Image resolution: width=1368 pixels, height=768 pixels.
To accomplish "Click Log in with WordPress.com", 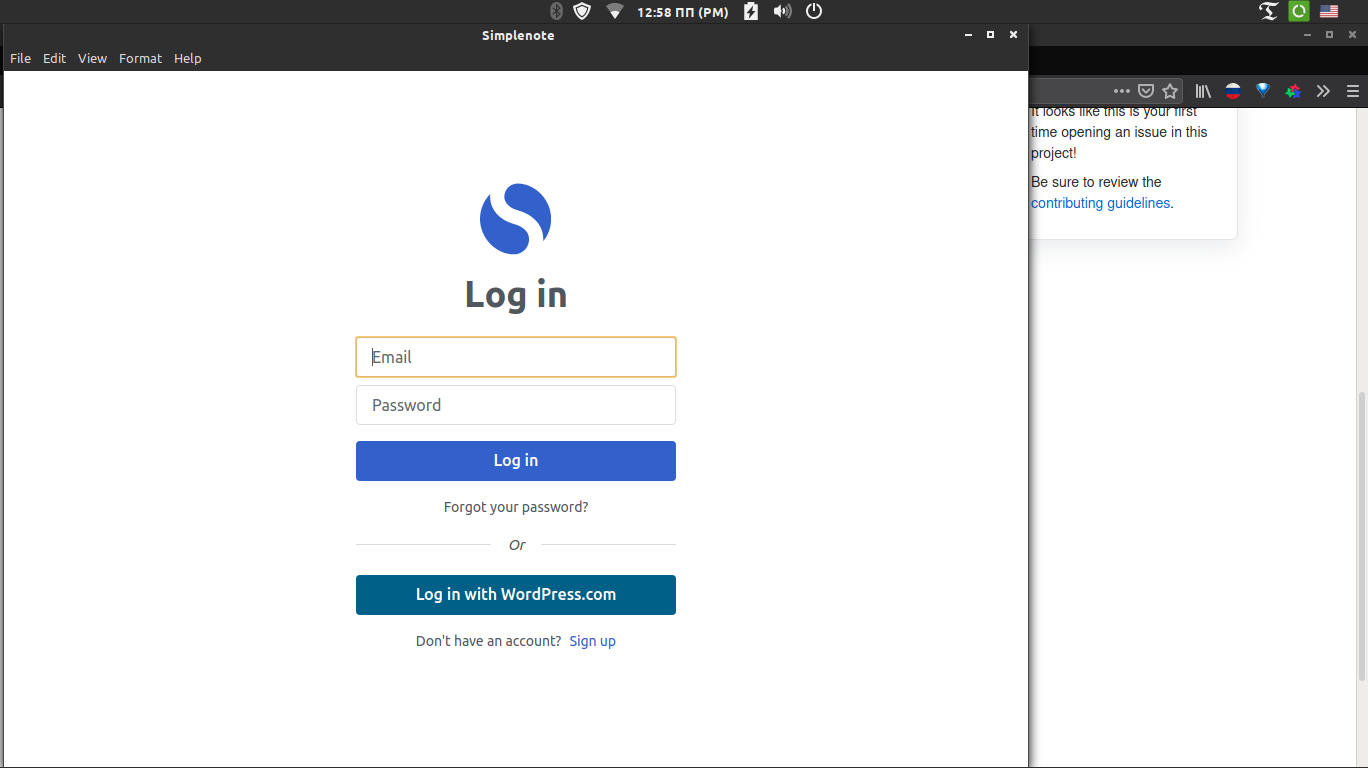I will [x=516, y=595].
